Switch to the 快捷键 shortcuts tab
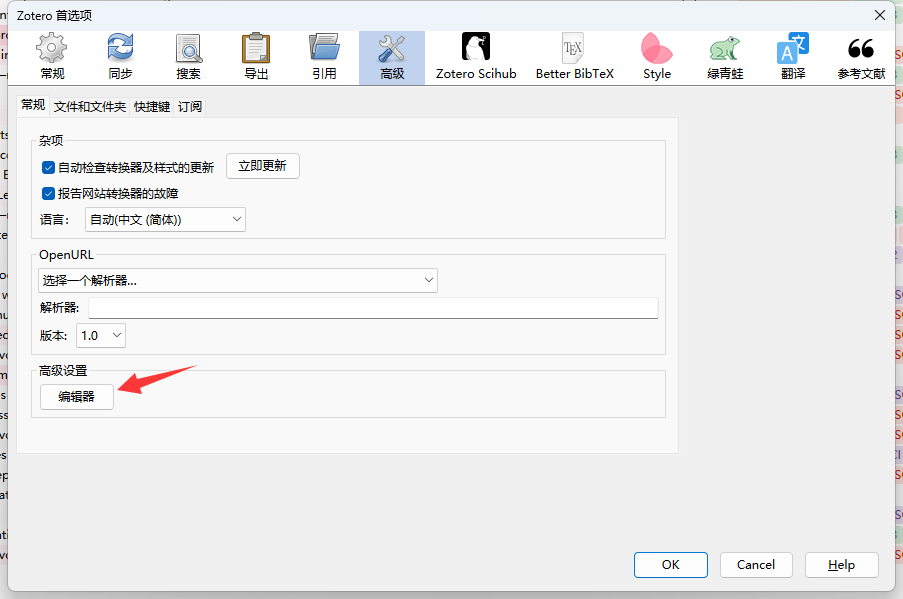Image resolution: width=903 pixels, height=599 pixels. point(152,107)
